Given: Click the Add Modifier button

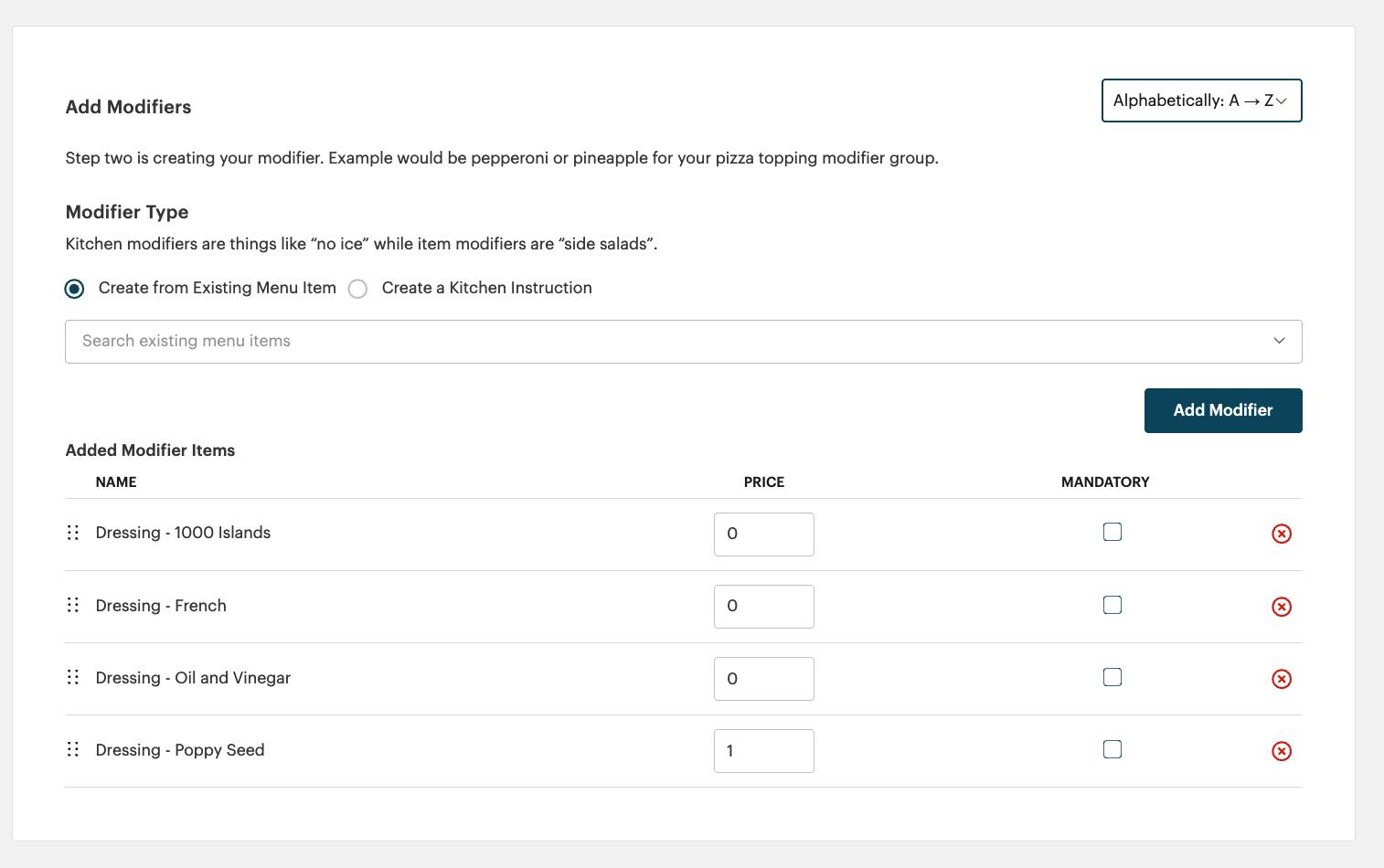Looking at the screenshot, I should [1223, 410].
